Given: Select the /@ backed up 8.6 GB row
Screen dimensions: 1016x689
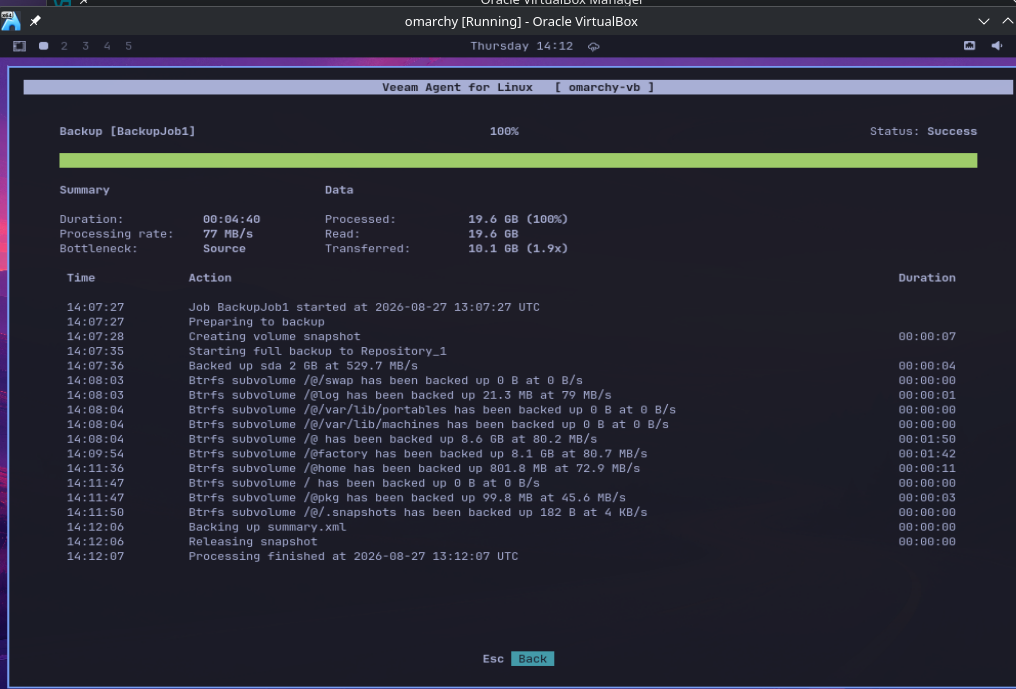Looking at the screenshot, I should pyautogui.click(x=511, y=439).
